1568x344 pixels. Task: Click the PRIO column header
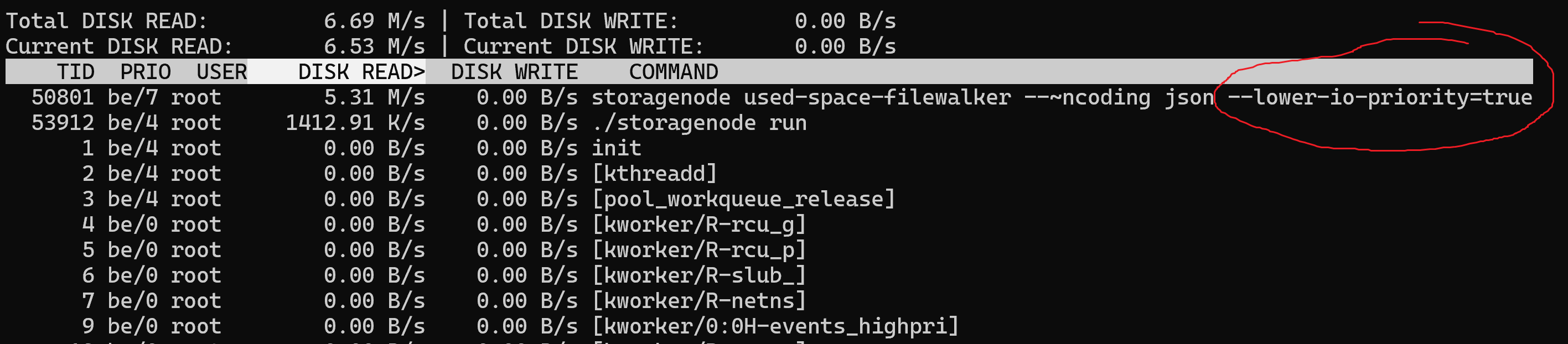(146, 72)
